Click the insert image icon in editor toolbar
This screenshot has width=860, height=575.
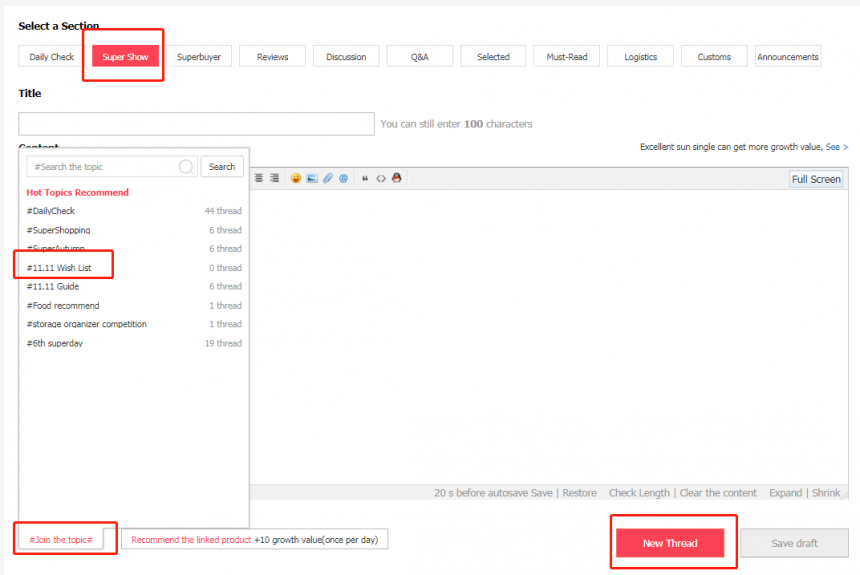[x=312, y=179]
